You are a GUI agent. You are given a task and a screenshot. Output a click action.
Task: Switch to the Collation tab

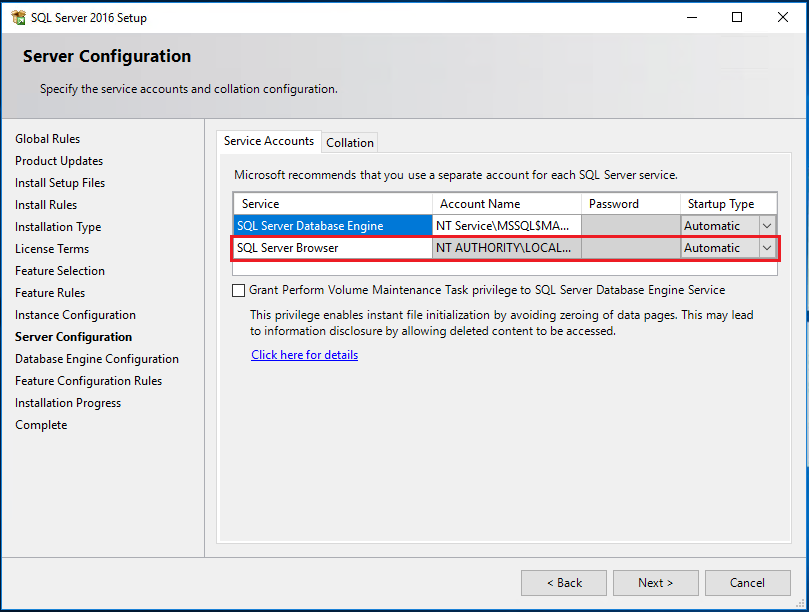[x=350, y=143]
